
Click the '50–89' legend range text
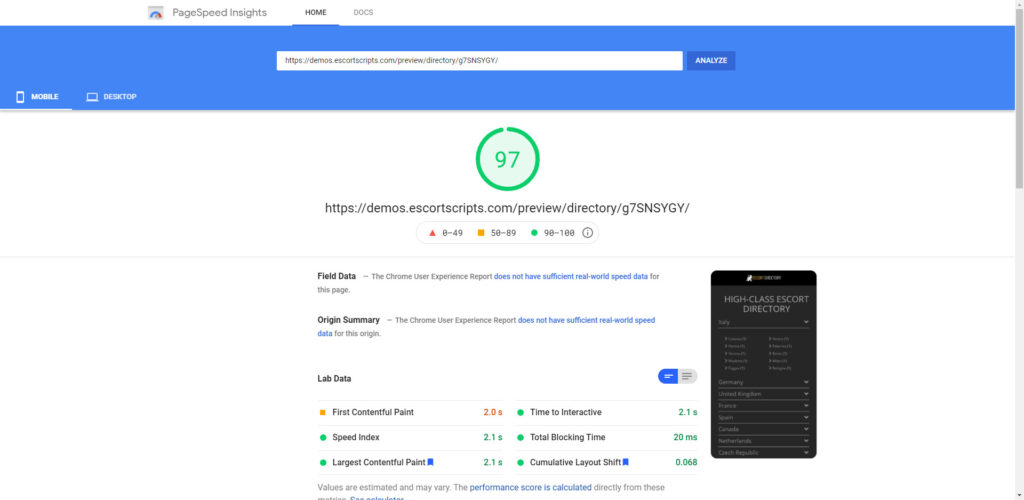[504, 233]
